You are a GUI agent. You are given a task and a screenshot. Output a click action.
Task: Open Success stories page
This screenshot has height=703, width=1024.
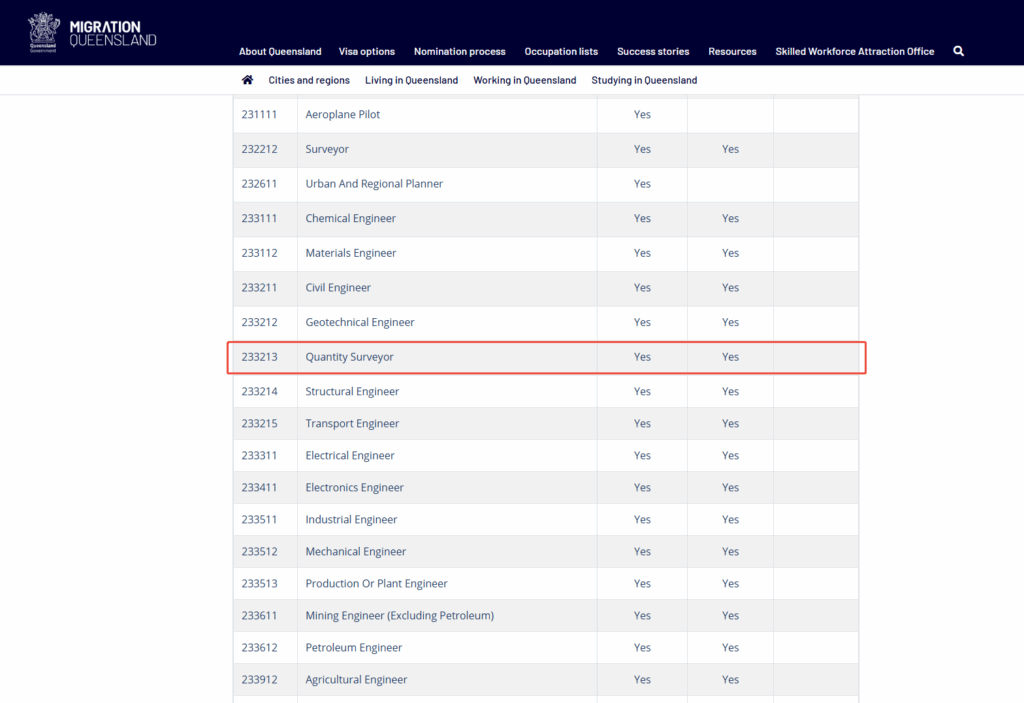(x=653, y=52)
